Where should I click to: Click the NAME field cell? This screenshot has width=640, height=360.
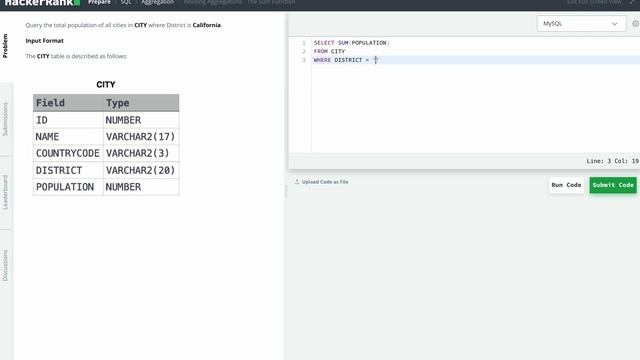(x=68, y=137)
